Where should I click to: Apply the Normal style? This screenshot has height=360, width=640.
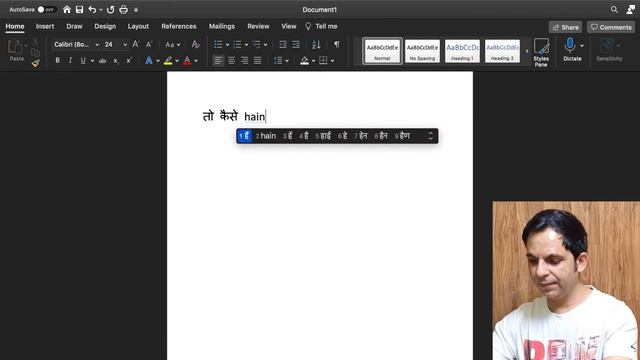pos(382,51)
